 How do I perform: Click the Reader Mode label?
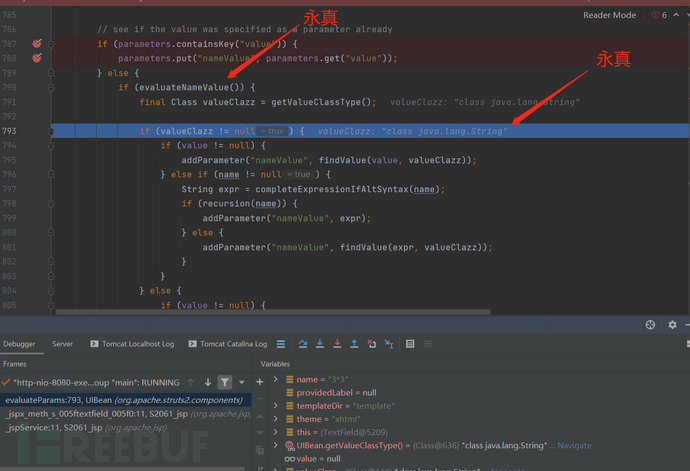point(609,15)
